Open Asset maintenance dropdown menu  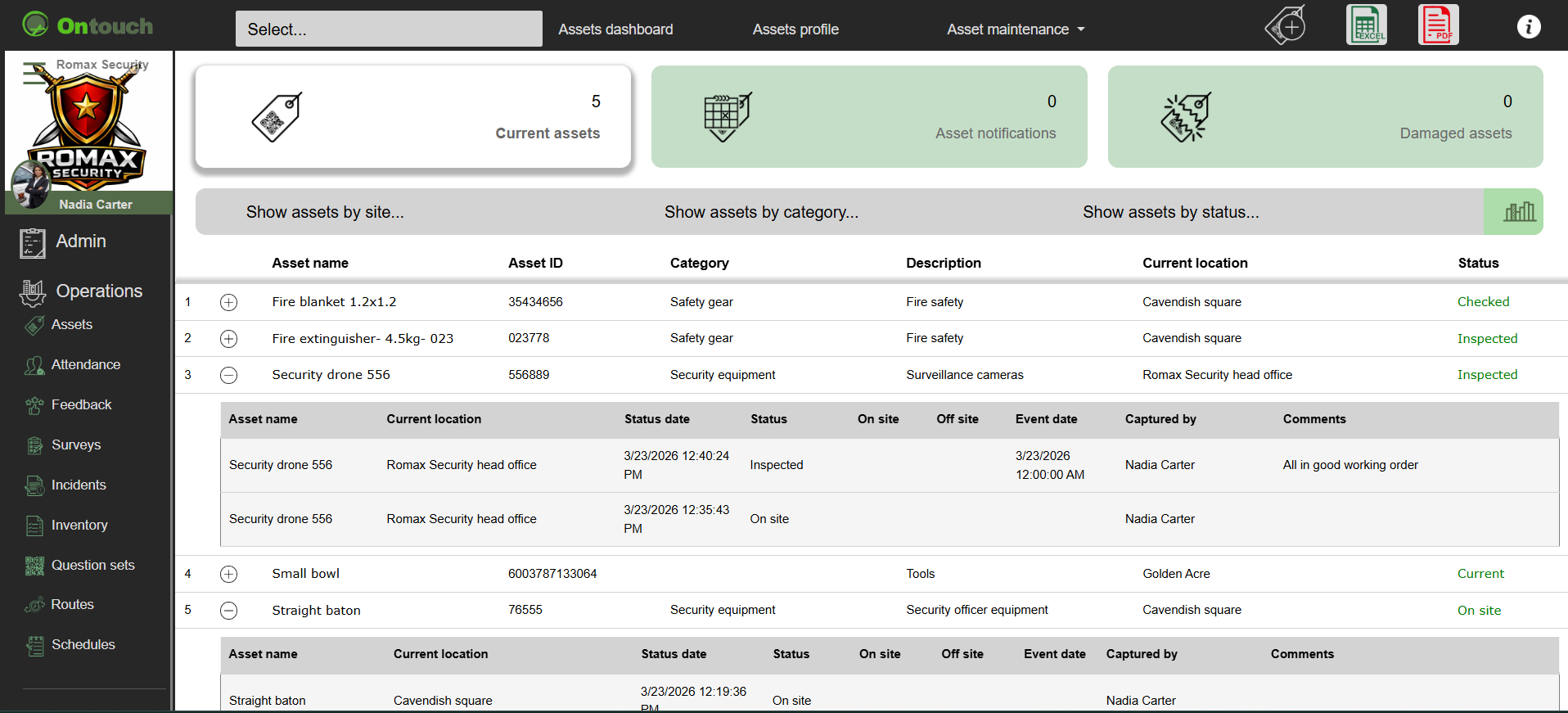click(x=1015, y=29)
